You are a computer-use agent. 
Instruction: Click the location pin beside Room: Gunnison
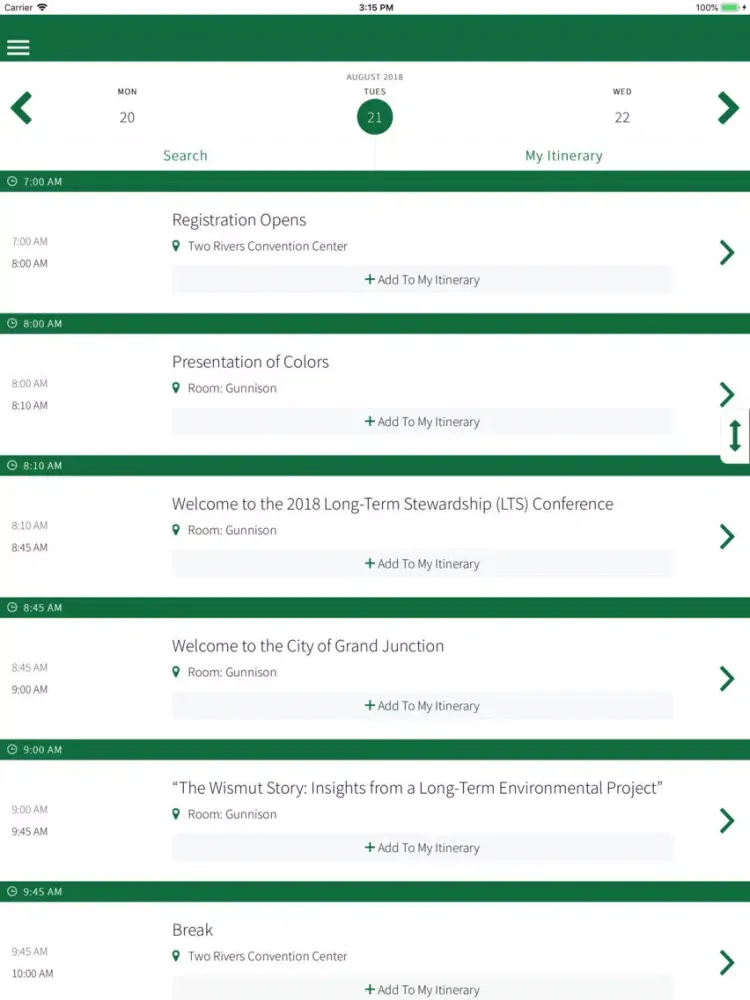(178, 388)
